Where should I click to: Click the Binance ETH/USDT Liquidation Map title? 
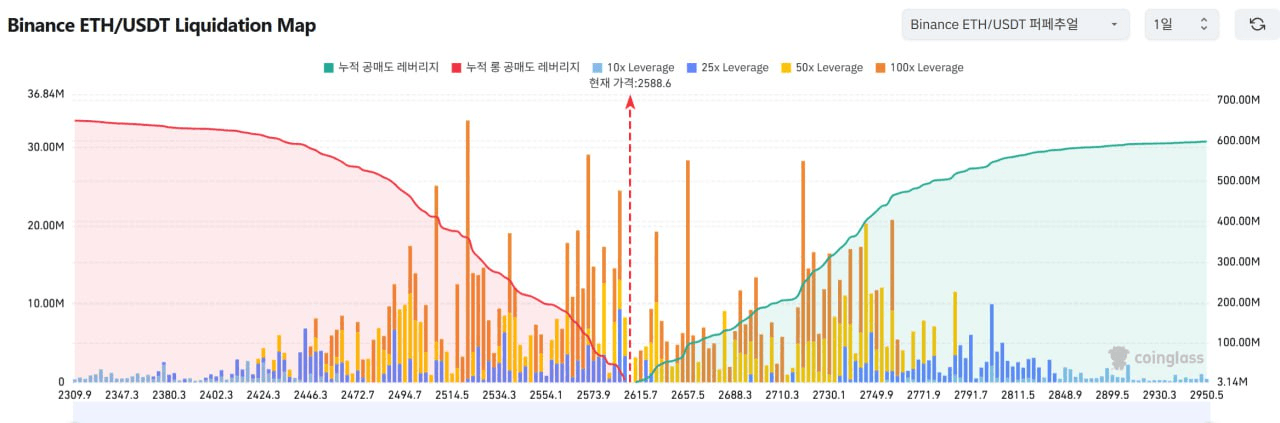click(x=162, y=25)
